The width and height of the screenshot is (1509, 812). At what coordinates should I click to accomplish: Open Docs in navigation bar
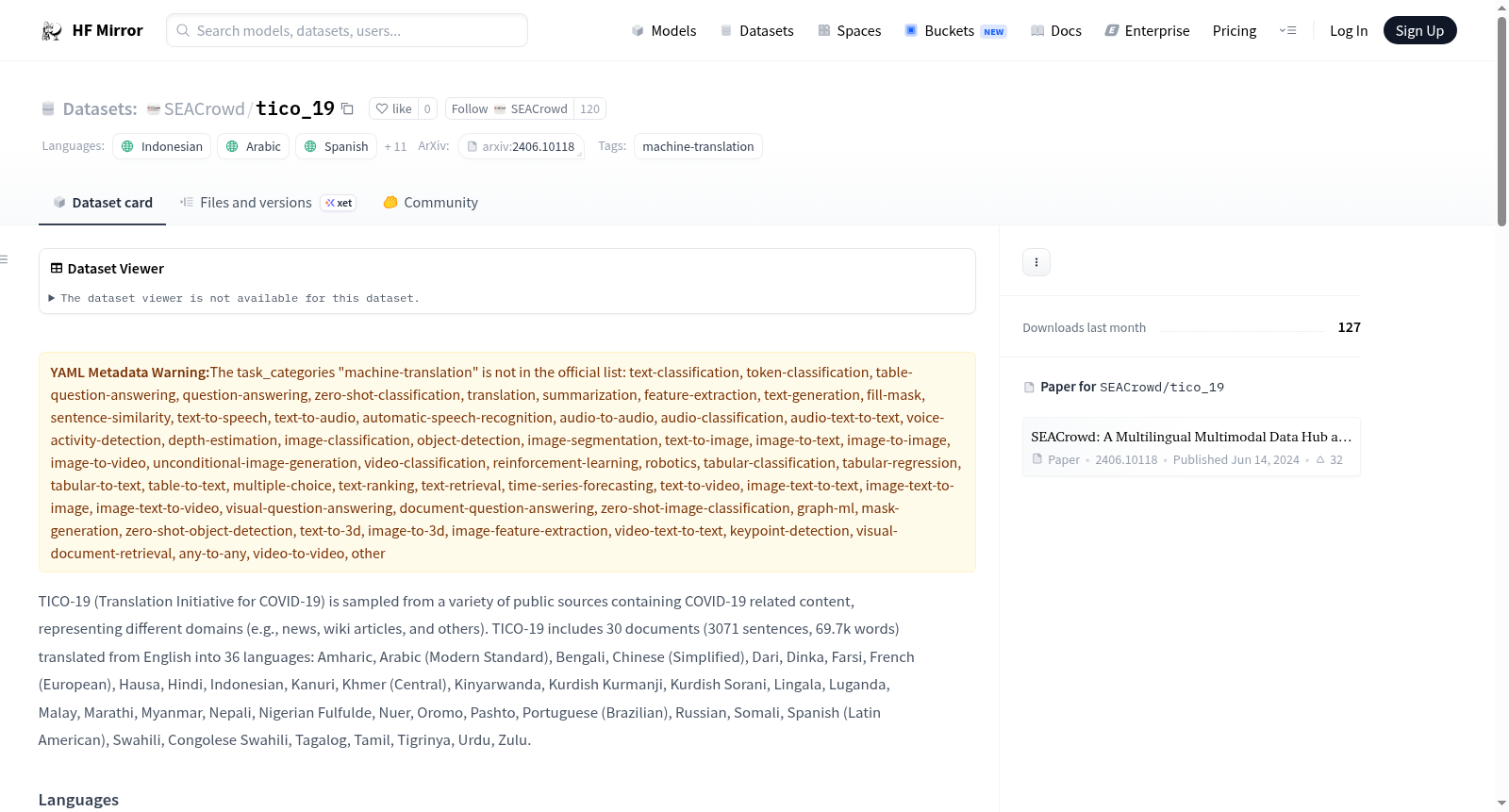click(x=1055, y=31)
